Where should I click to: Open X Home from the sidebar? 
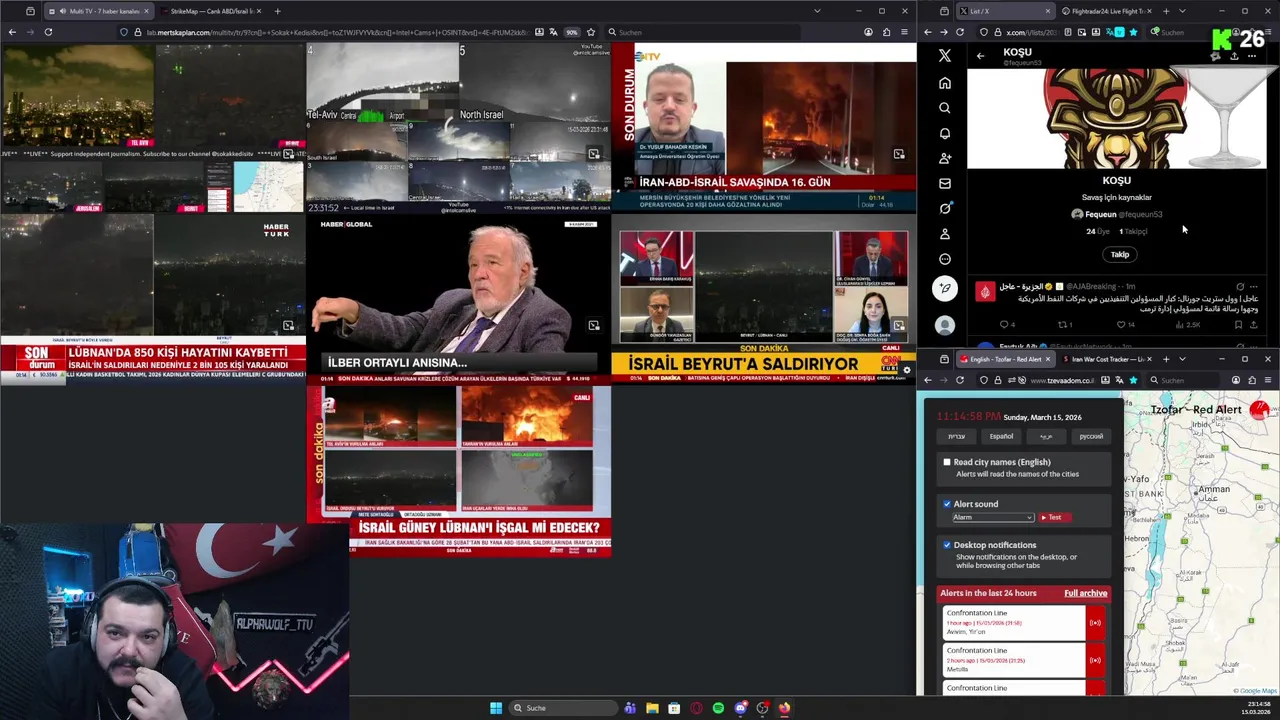(945, 83)
